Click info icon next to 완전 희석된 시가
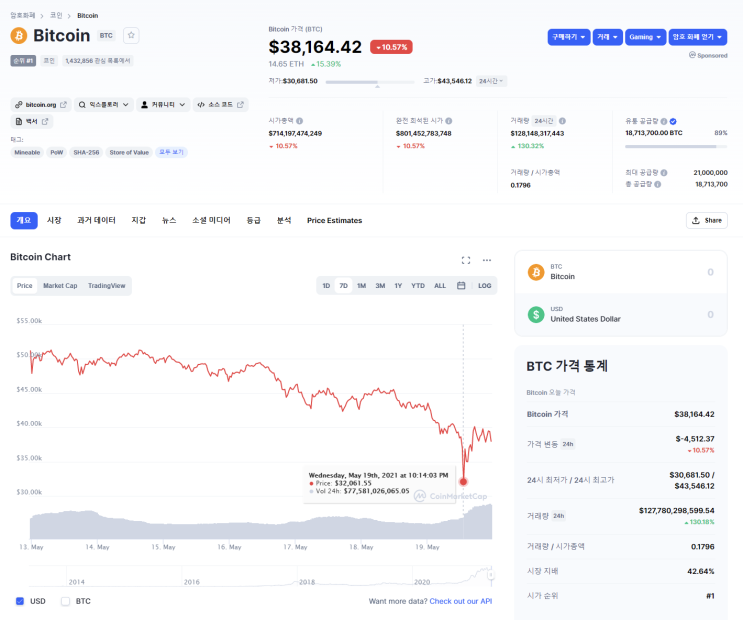 pyautogui.click(x=449, y=121)
